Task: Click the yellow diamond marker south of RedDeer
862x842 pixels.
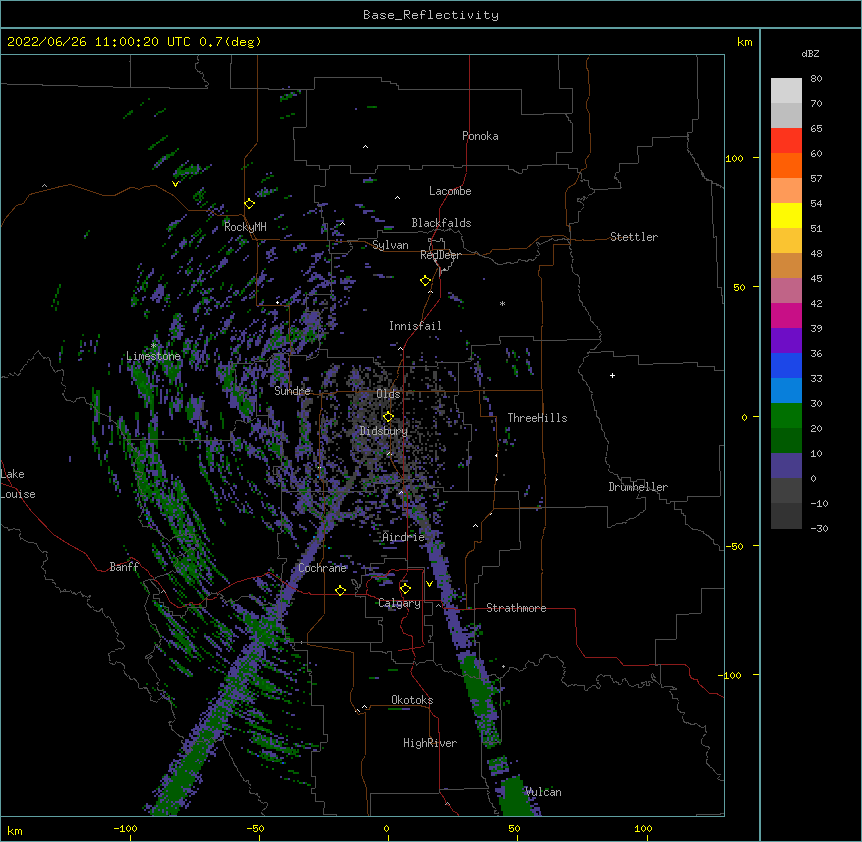Action: (x=426, y=281)
